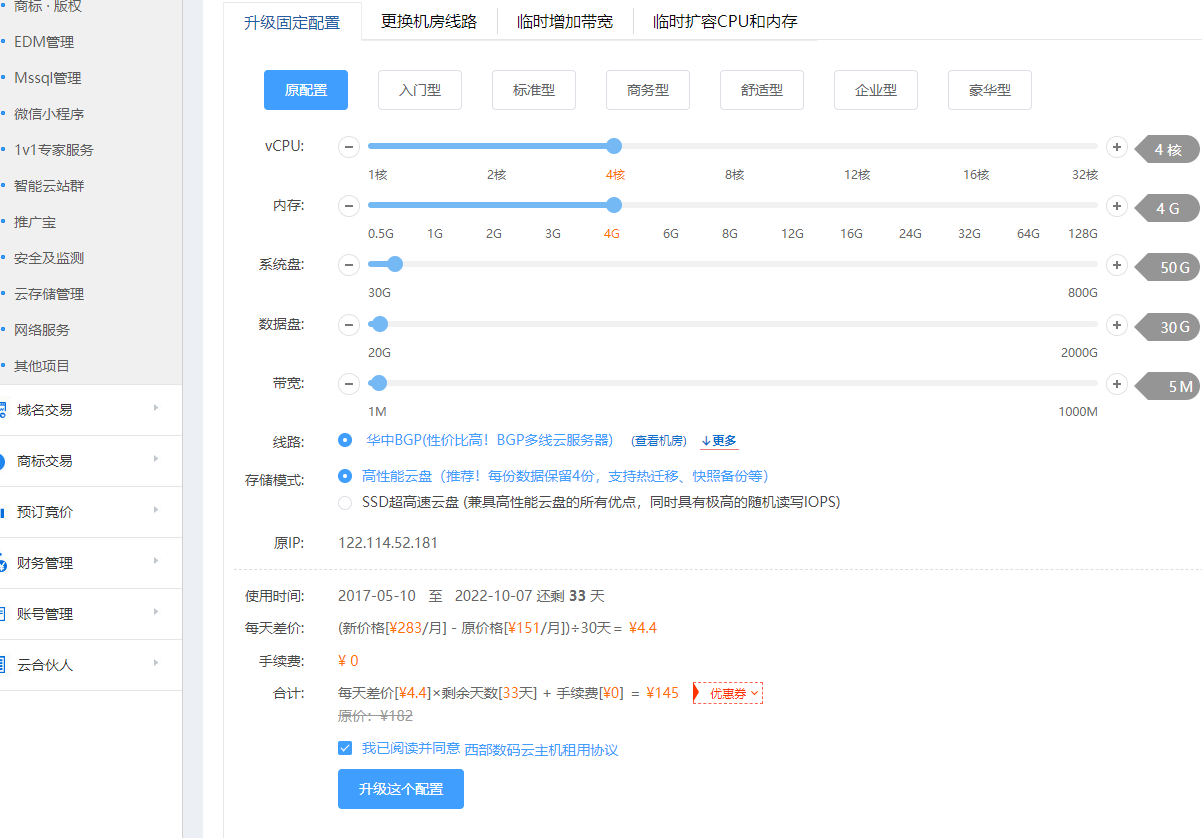Choose SSD超高速云盘 storage mode

(x=345, y=502)
